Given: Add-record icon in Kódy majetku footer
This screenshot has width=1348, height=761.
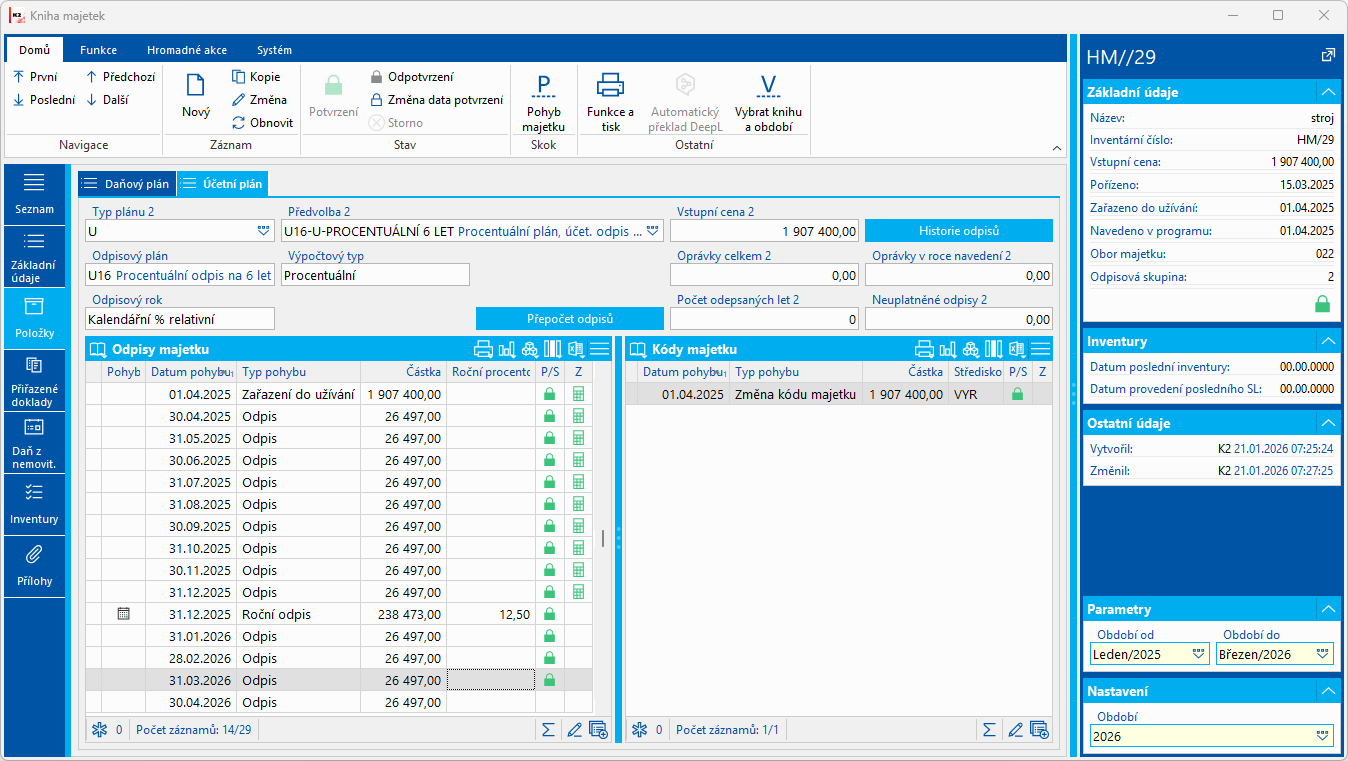Looking at the screenshot, I should pyautogui.click(x=1039, y=730).
